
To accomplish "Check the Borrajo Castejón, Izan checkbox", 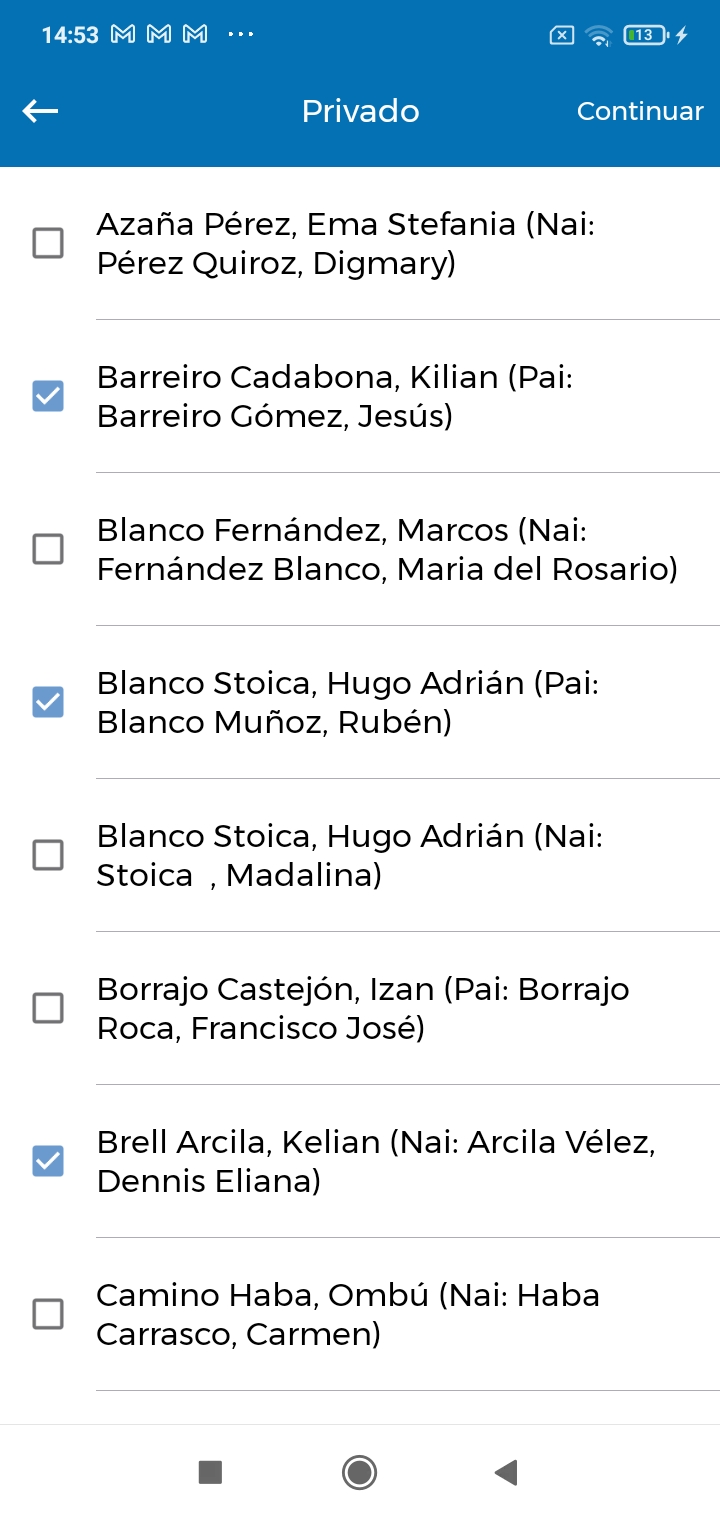I will (48, 1008).
